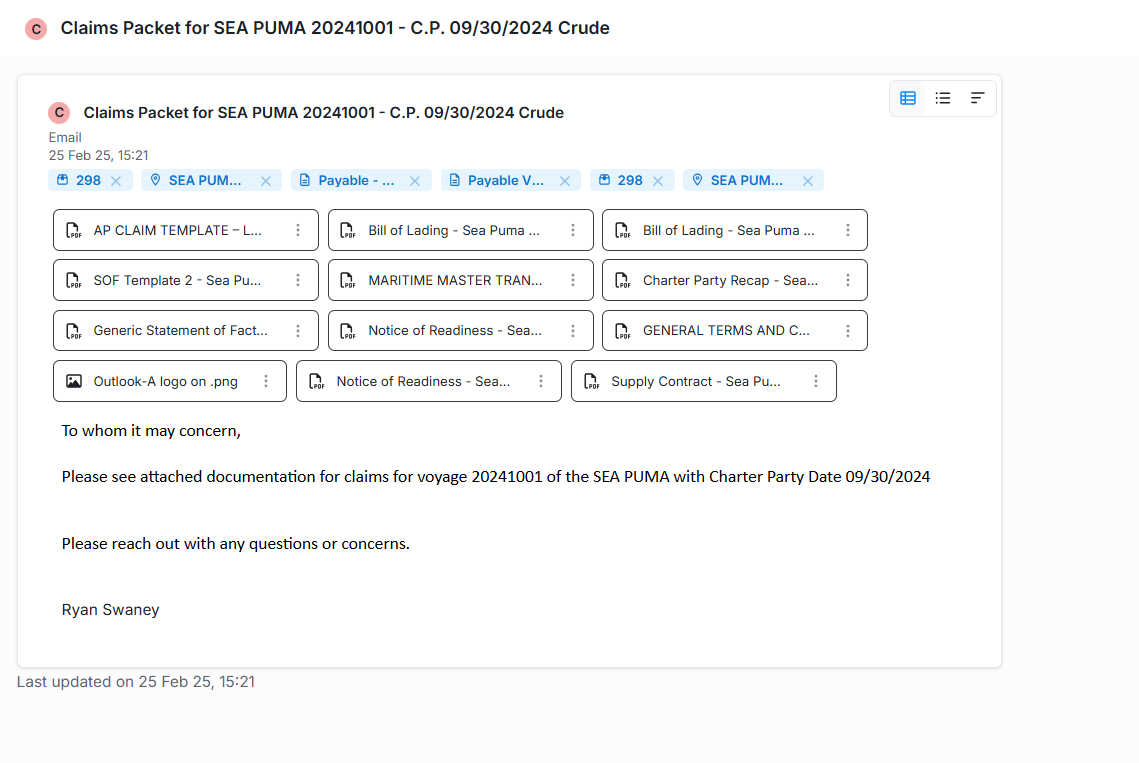
Task: Remove the first 298 tag
Action: click(117, 180)
